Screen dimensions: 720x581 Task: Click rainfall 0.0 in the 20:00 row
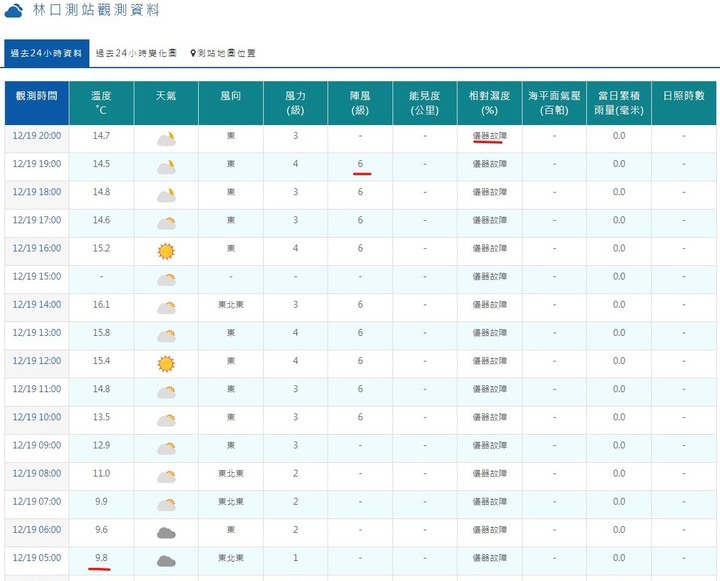[619, 136]
